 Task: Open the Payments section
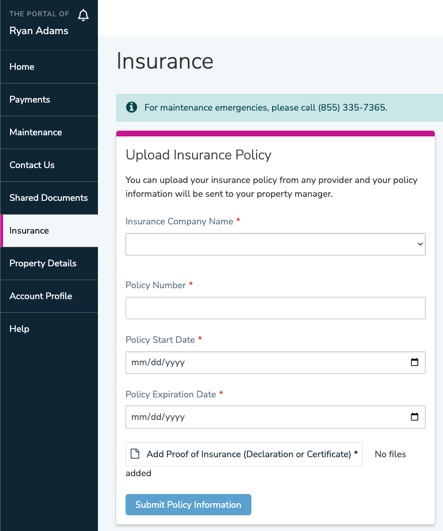(x=49, y=100)
